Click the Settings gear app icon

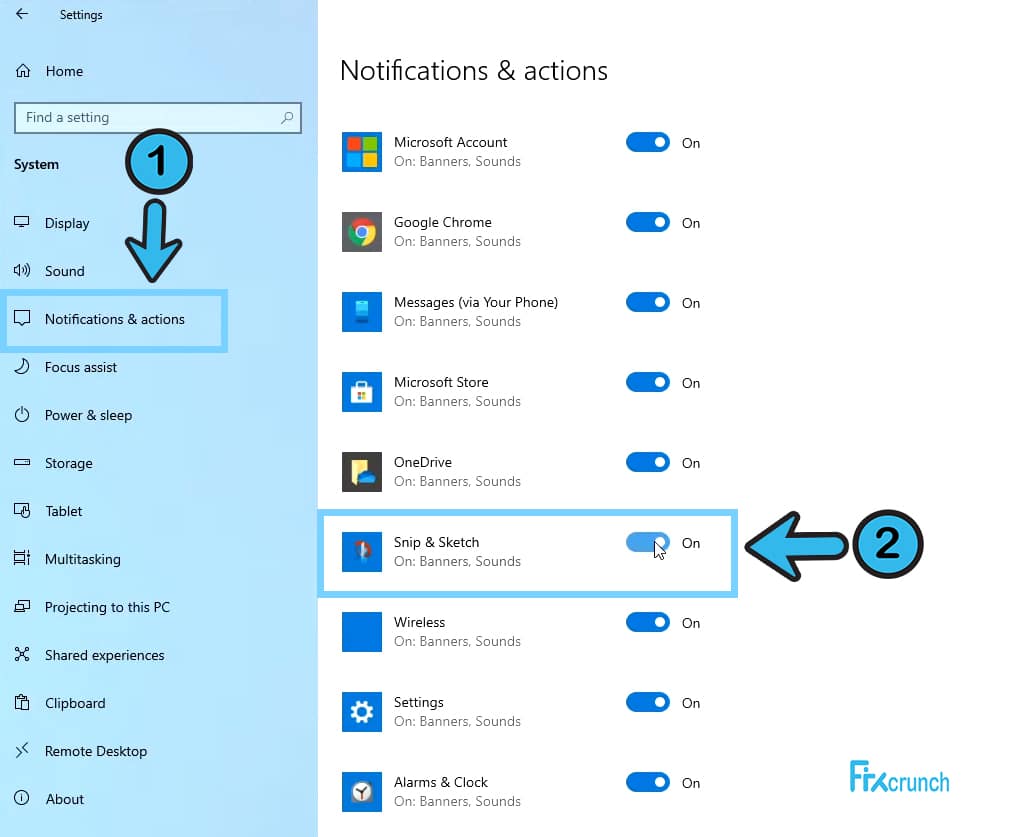tap(361, 712)
